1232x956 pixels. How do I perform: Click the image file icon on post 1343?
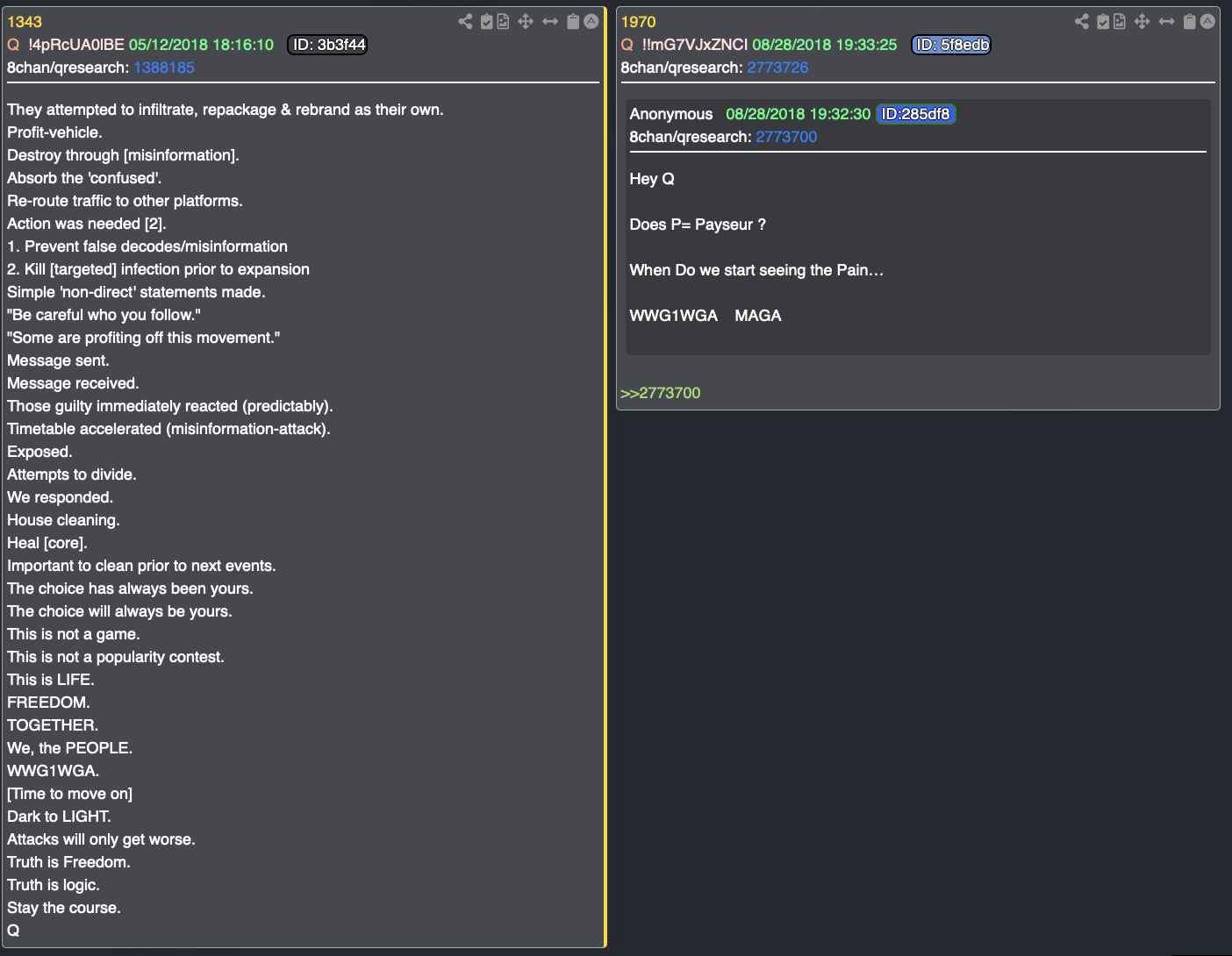tap(504, 22)
